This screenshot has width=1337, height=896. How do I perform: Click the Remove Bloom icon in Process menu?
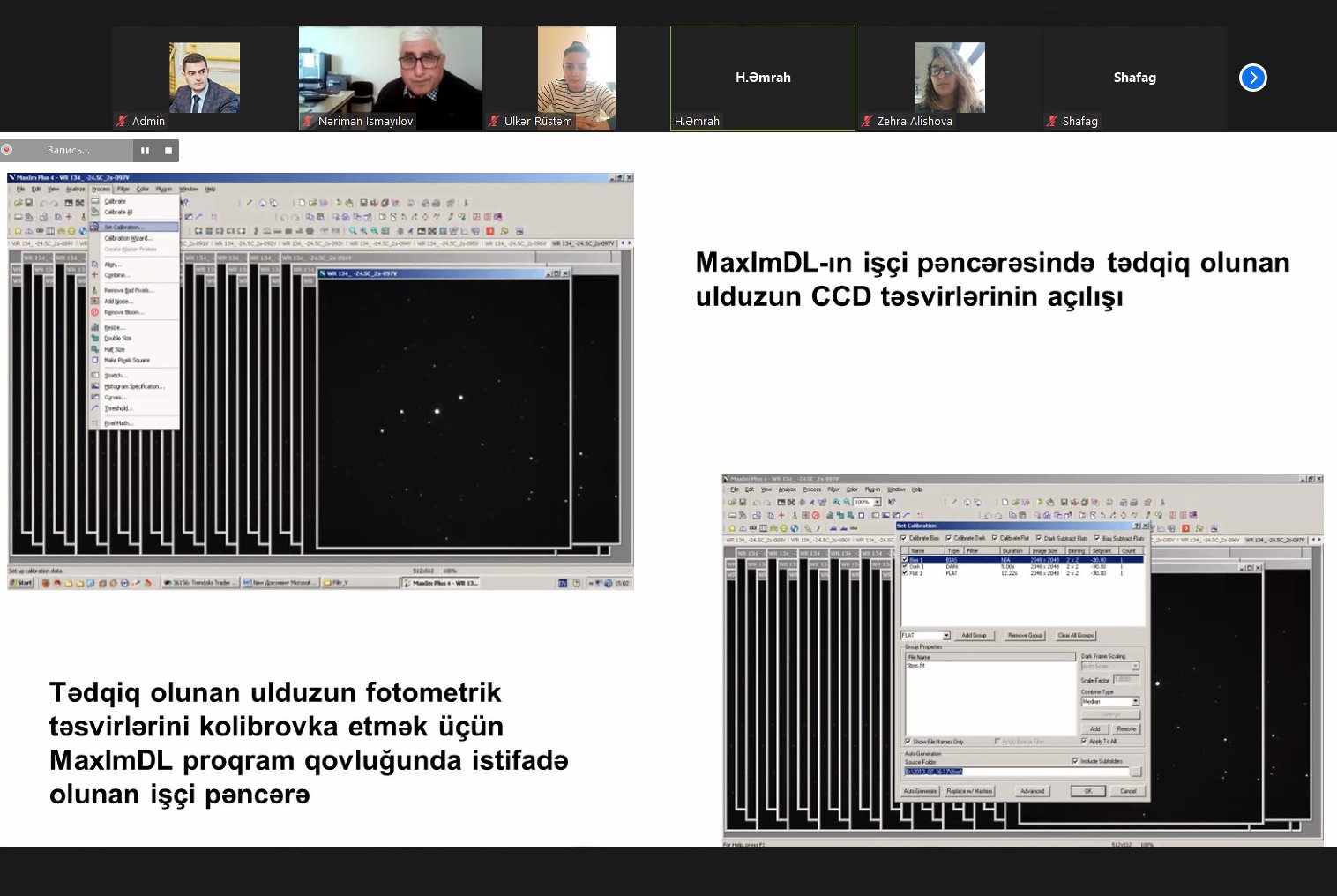pos(95,312)
